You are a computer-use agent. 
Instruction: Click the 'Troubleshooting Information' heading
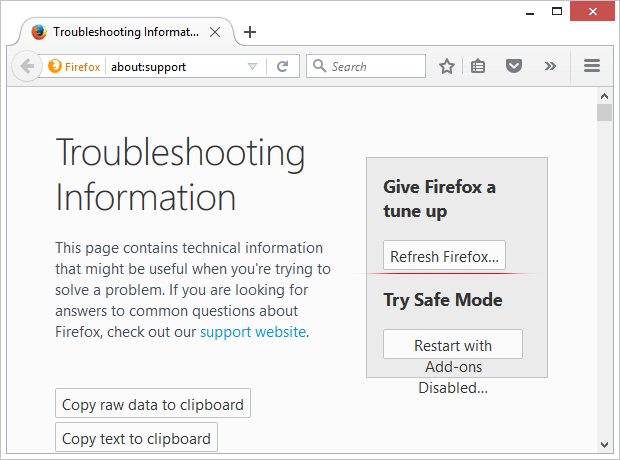(x=180, y=174)
